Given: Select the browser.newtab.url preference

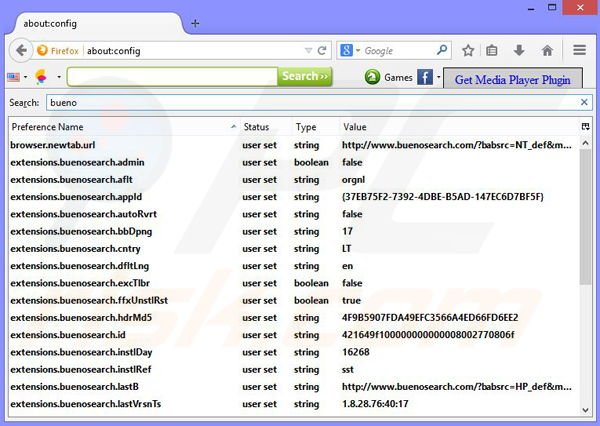Looking at the screenshot, I should pyautogui.click(x=294, y=145).
